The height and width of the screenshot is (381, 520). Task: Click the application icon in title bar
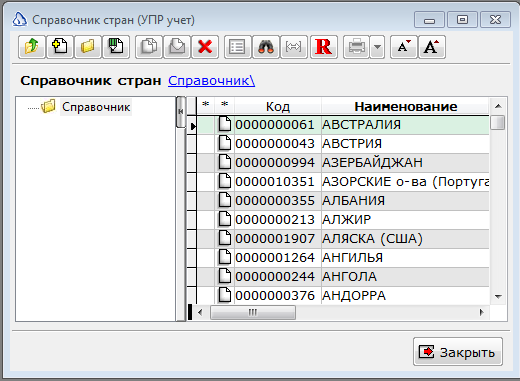(19, 19)
